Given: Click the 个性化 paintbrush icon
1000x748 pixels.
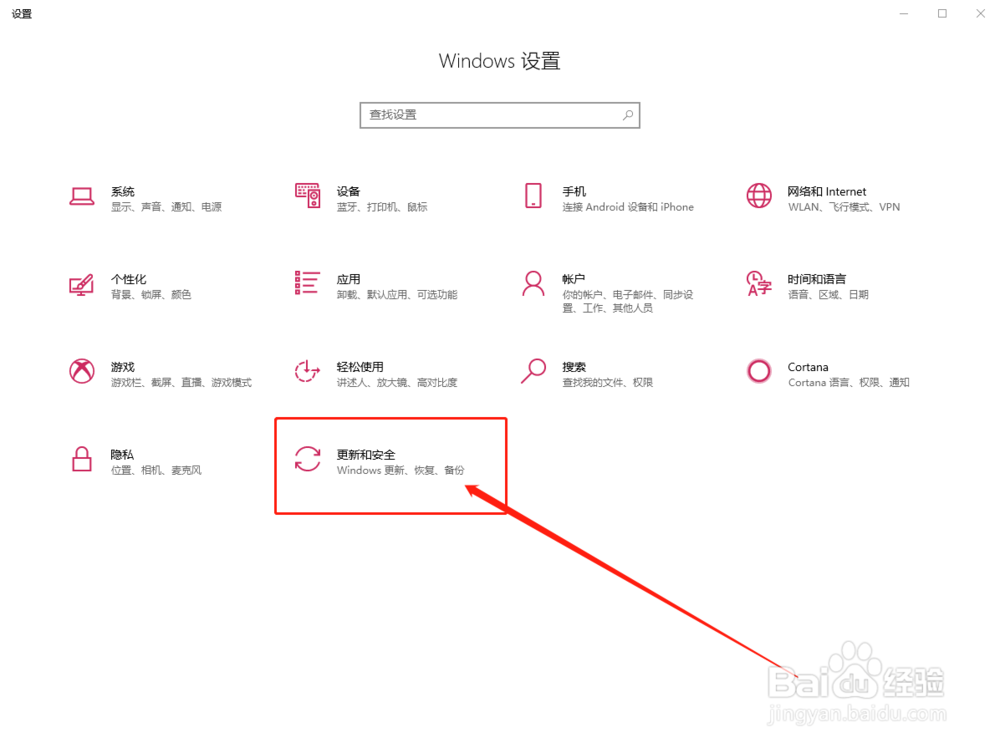Looking at the screenshot, I should 82,284.
